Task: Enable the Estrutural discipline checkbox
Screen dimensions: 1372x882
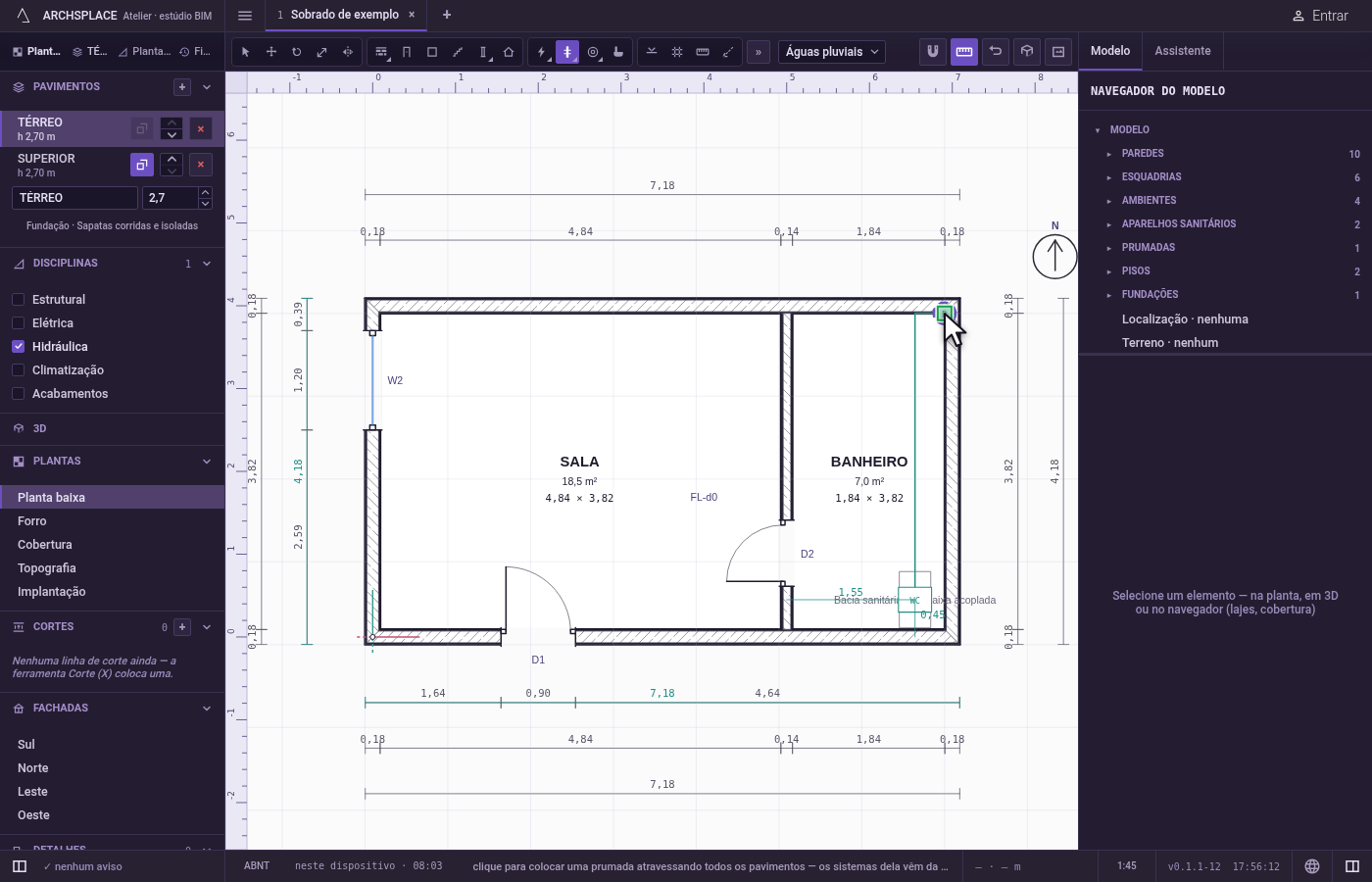Action: click(18, 300)
